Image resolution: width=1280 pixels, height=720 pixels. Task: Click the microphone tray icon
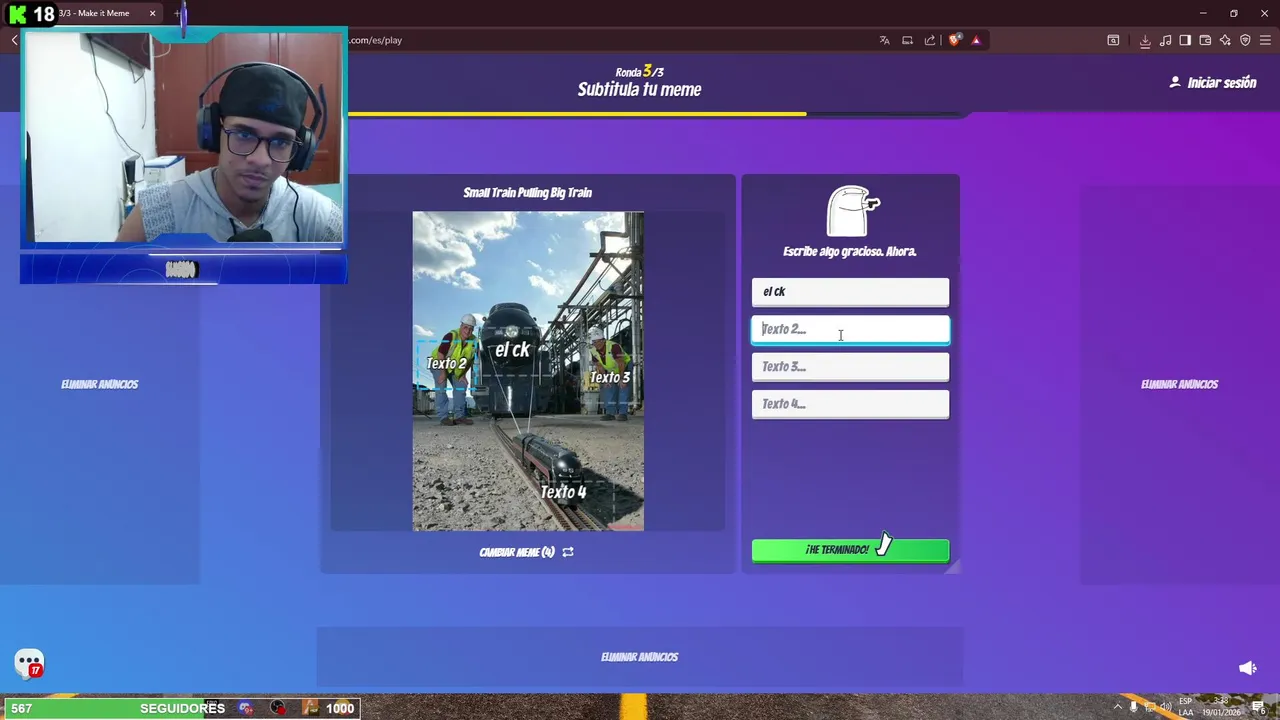(1134, 707)
